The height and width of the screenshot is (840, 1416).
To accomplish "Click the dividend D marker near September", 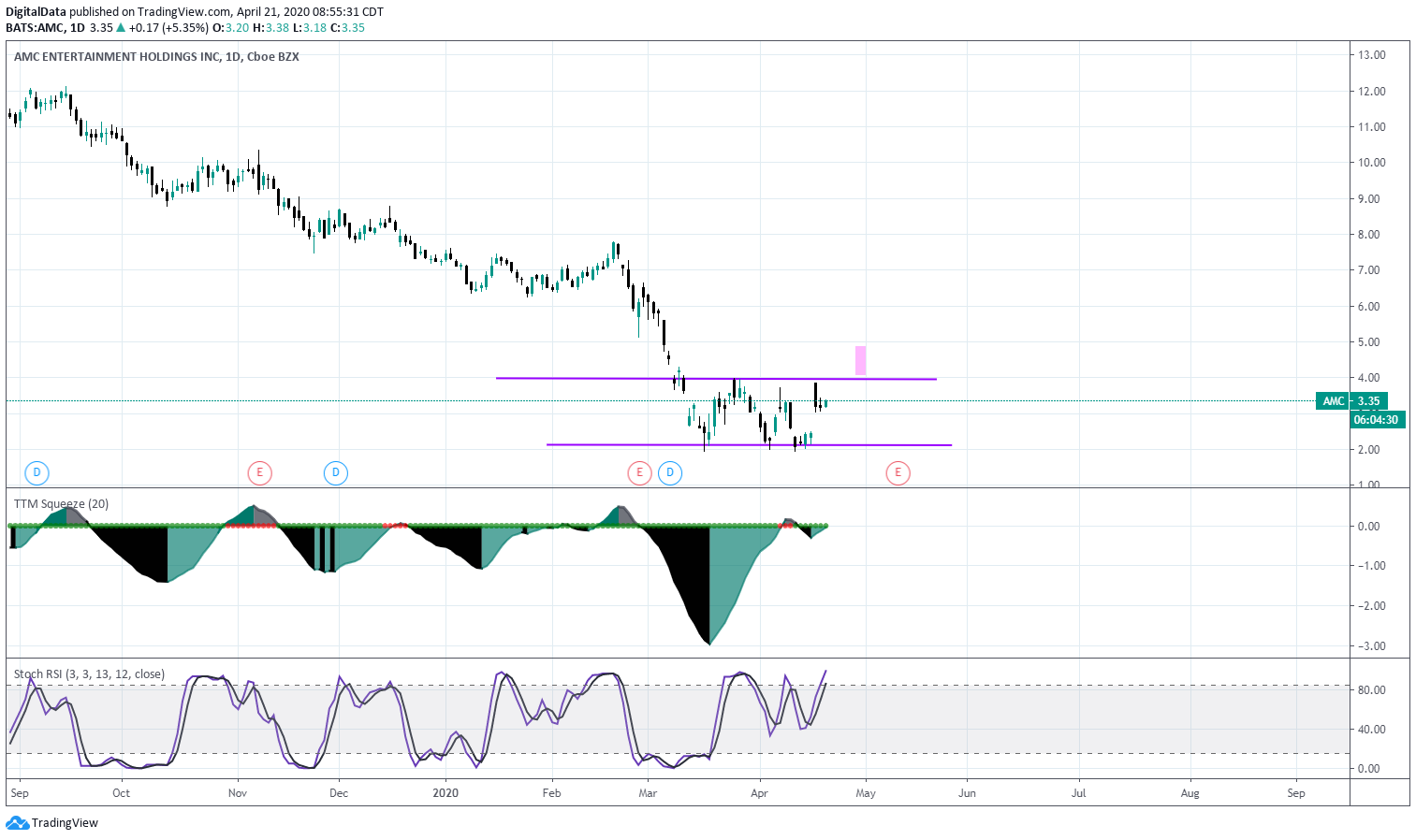I will pos(36,472).
